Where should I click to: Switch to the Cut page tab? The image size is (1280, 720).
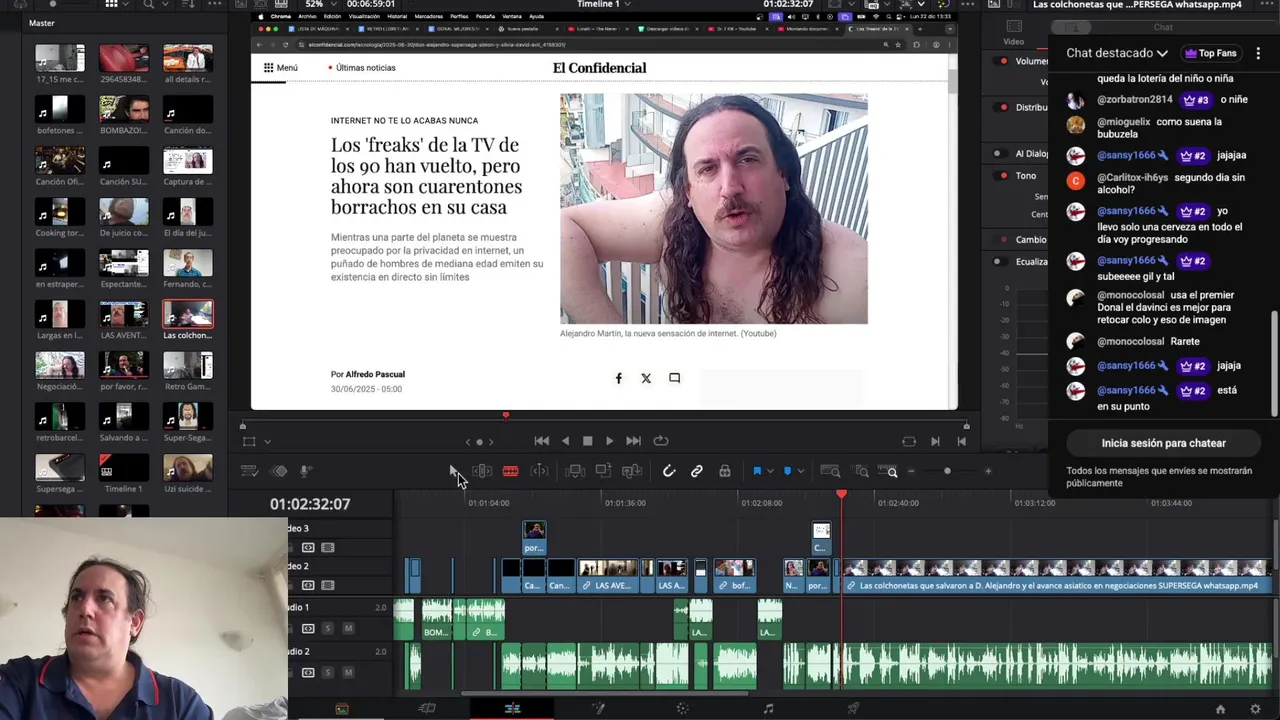(427, 709)
